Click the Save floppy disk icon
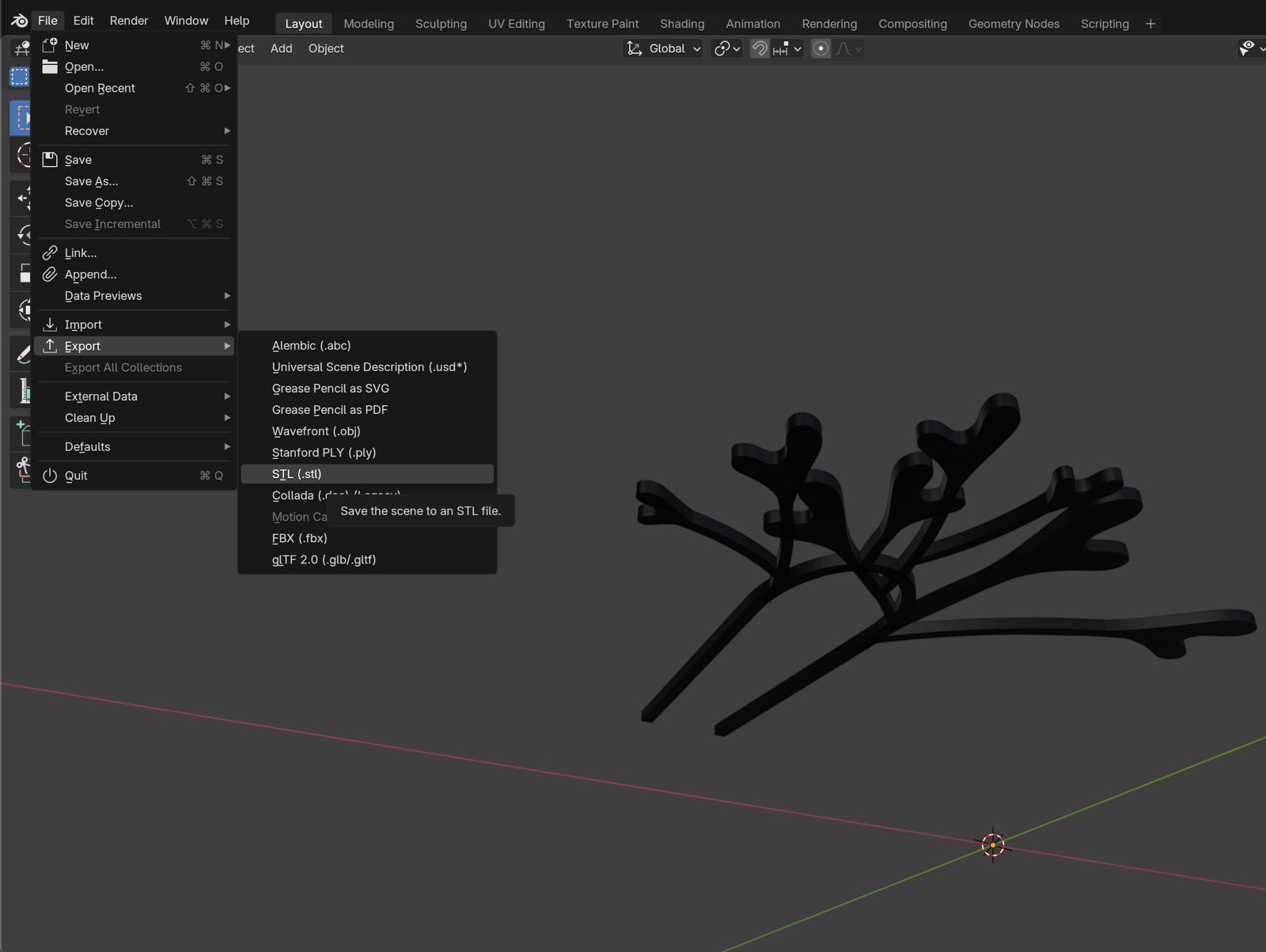Screen dimensions: 1266x952 pos(50,160)
